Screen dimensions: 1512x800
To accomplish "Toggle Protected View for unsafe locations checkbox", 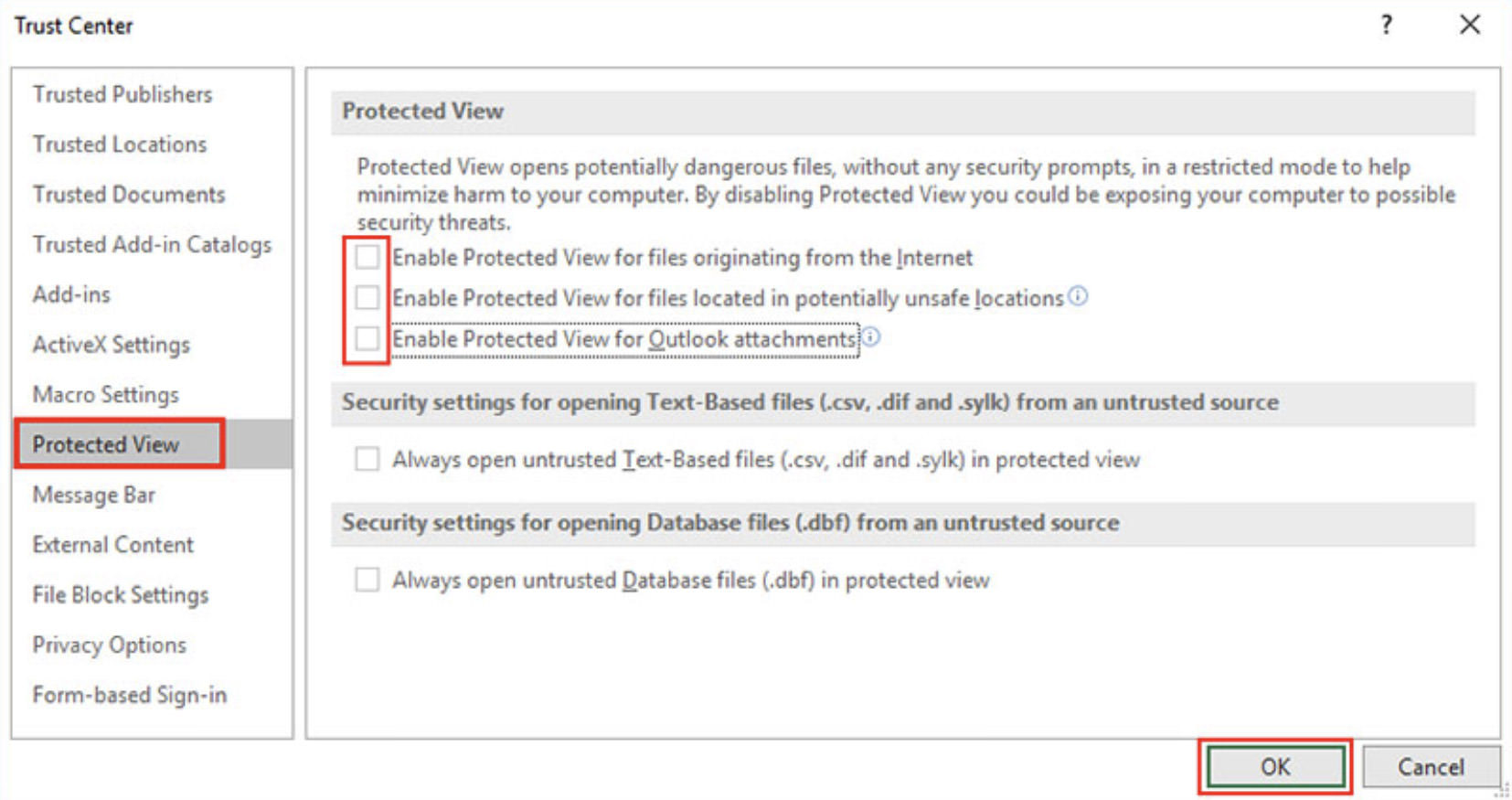I will pos(367,297).
